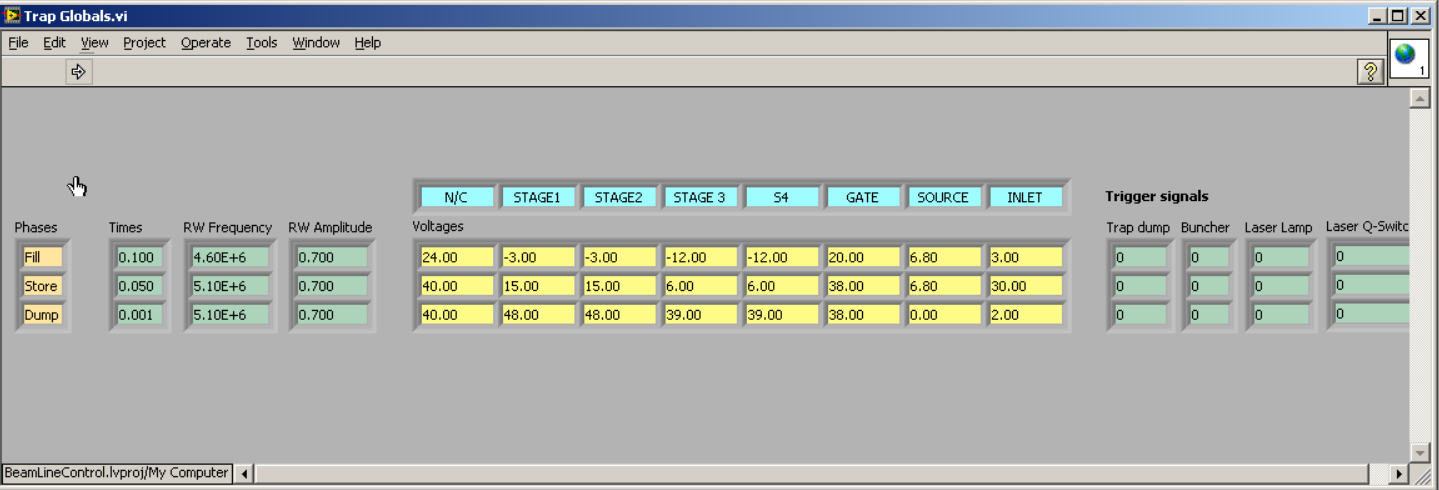Viewport: 1439px width, 490px height.
Task: Click the horizontal scrollbar left arrow
Action: (x=245, y=473)
